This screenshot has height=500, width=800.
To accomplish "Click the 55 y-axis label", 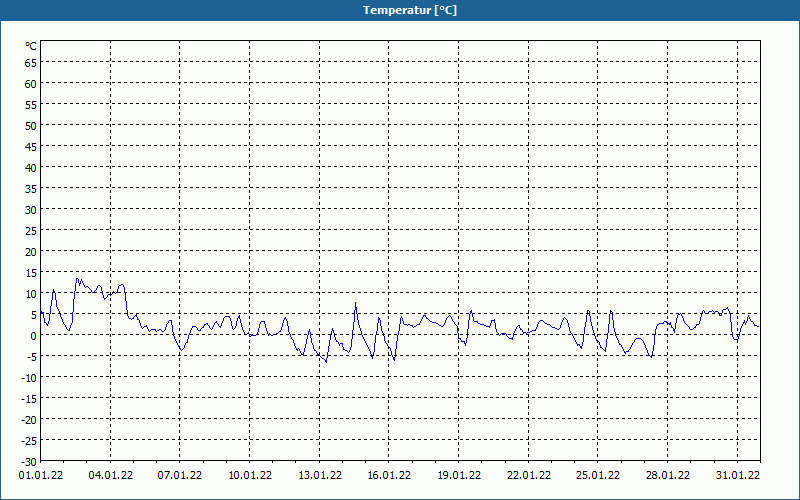I will click(x=31, y=105).
